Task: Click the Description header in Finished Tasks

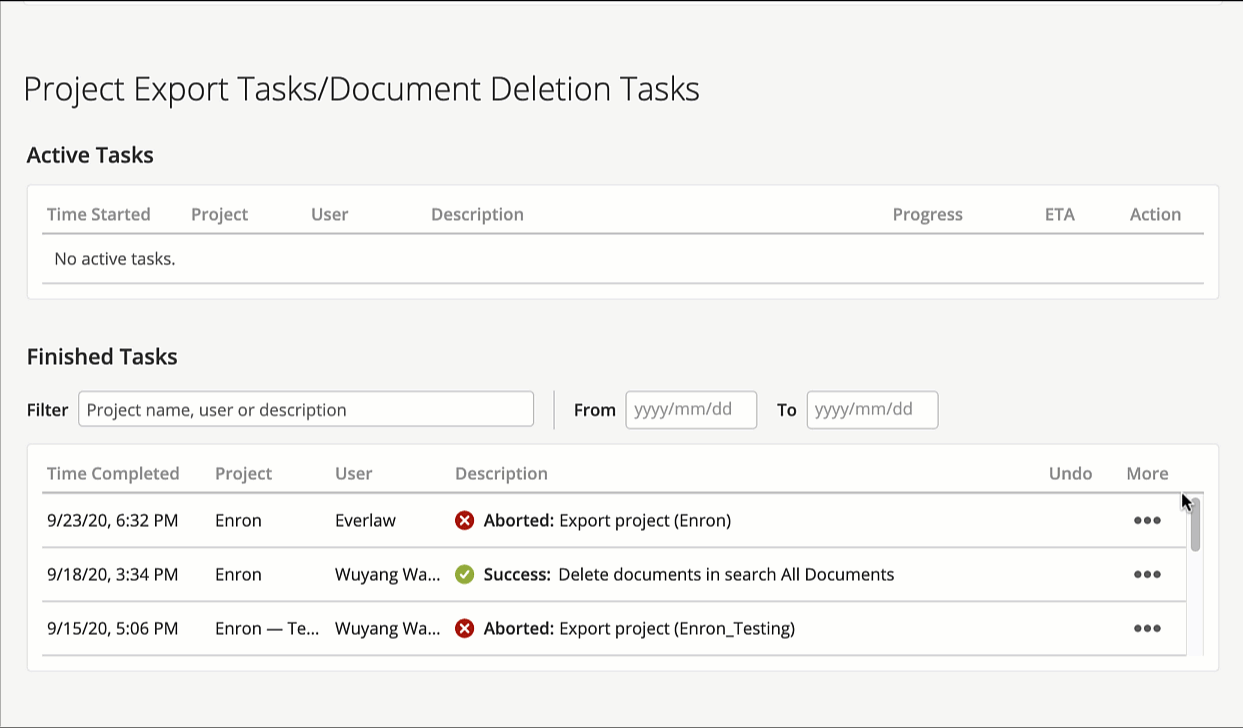Action: click(501, 473)
